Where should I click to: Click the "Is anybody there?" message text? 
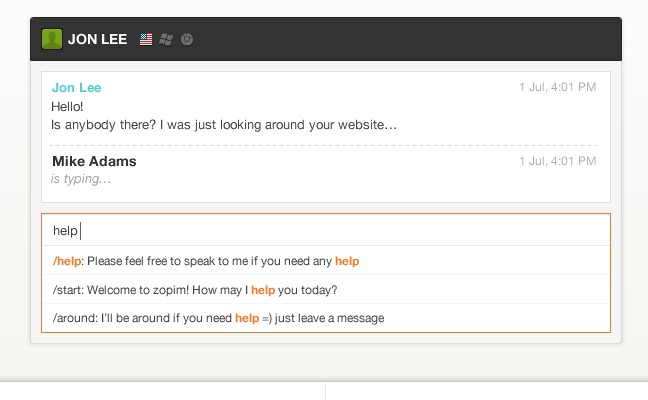tap(224, 125)
